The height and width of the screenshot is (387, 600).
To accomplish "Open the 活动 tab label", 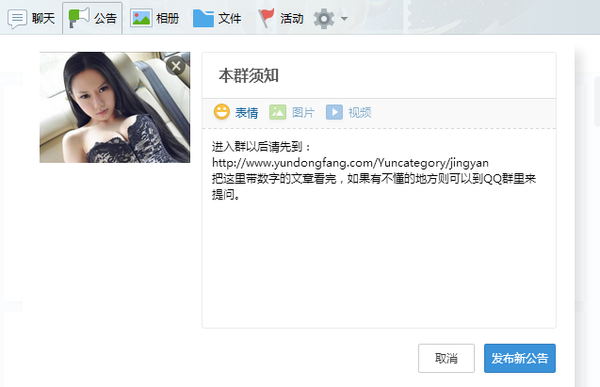I will [292, 18].
